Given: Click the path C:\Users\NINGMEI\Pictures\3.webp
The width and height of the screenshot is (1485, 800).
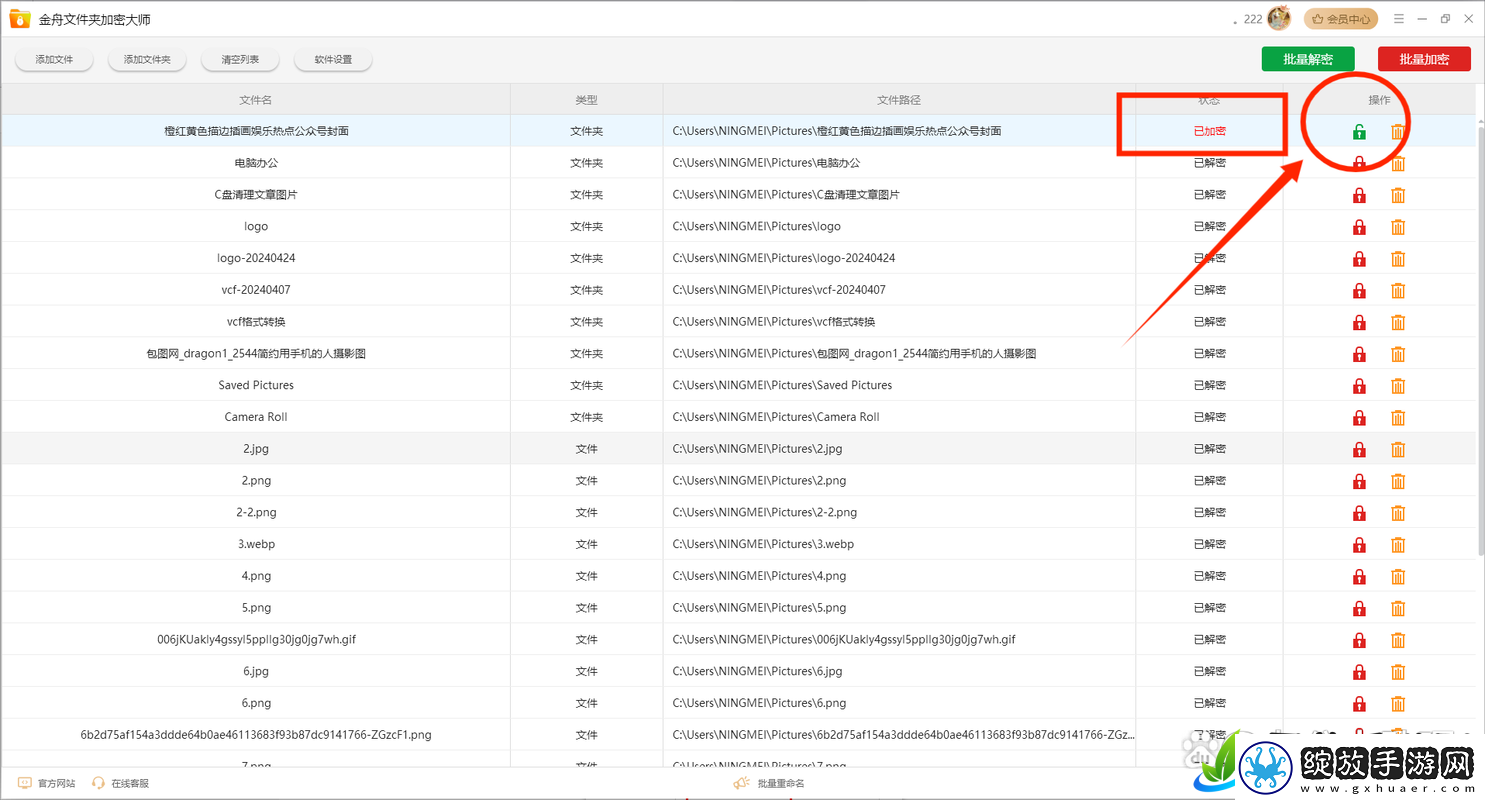Looking at the screenshot, I should (763, 545).
